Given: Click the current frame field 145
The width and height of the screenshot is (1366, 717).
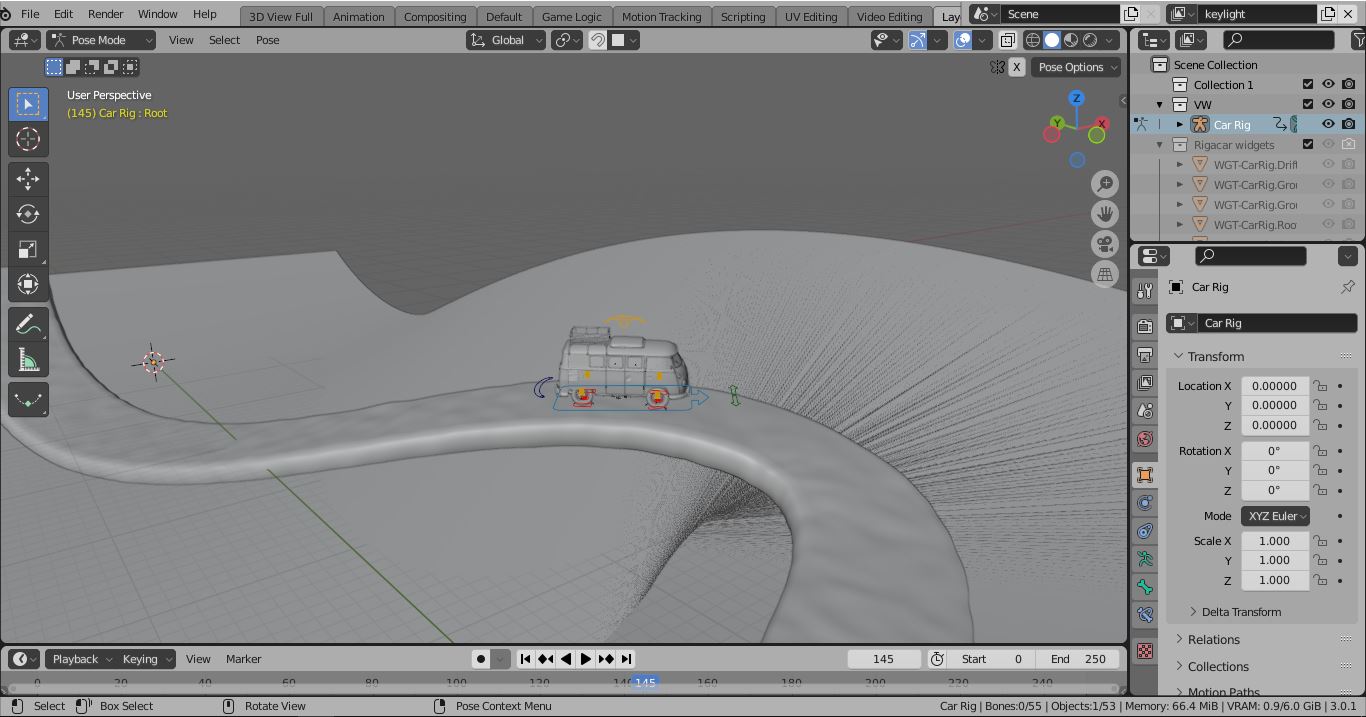Looking at the screenshot, I should [884, 659].
